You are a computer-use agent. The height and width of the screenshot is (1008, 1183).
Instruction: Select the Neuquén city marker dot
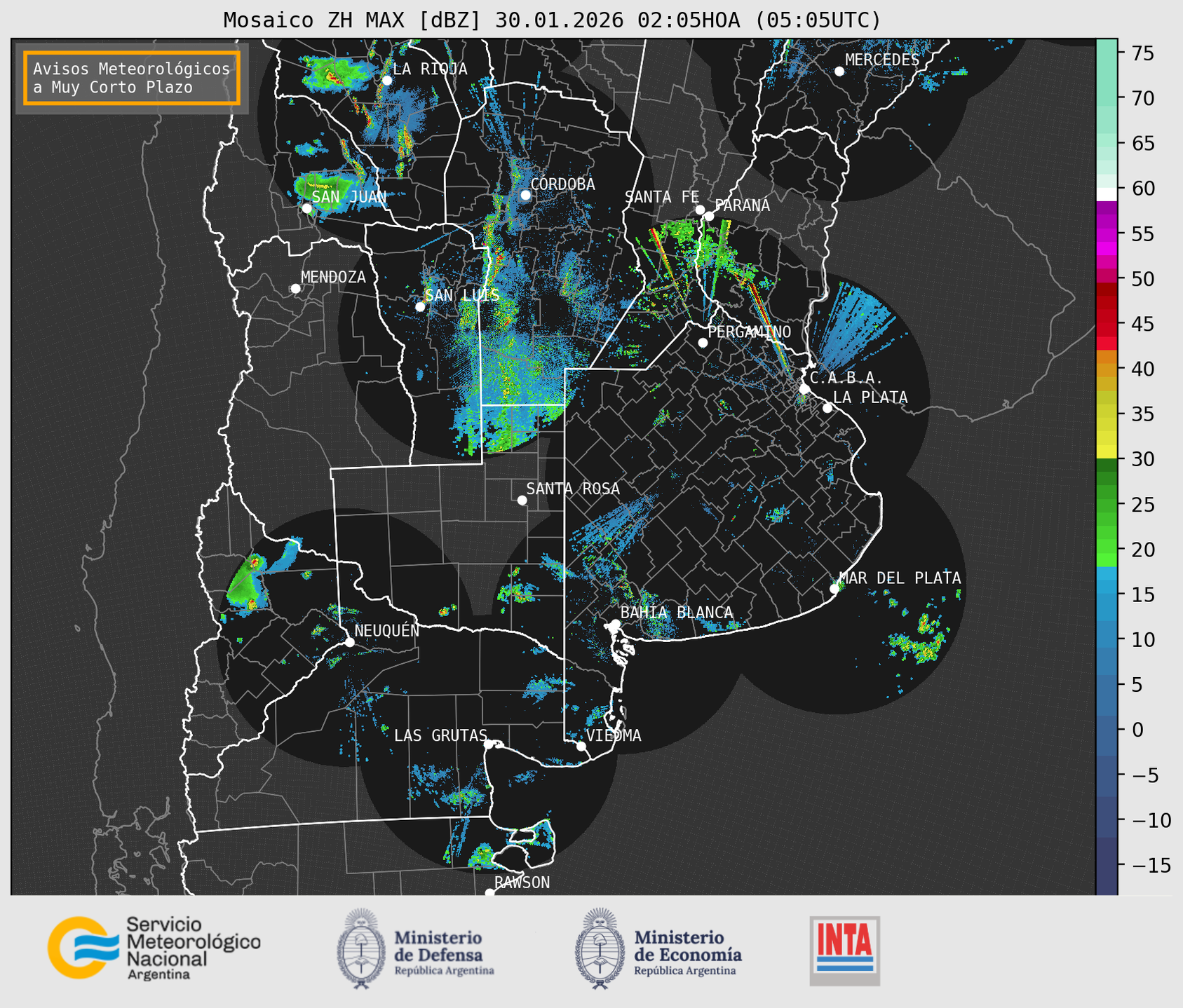tap(349, 642)
